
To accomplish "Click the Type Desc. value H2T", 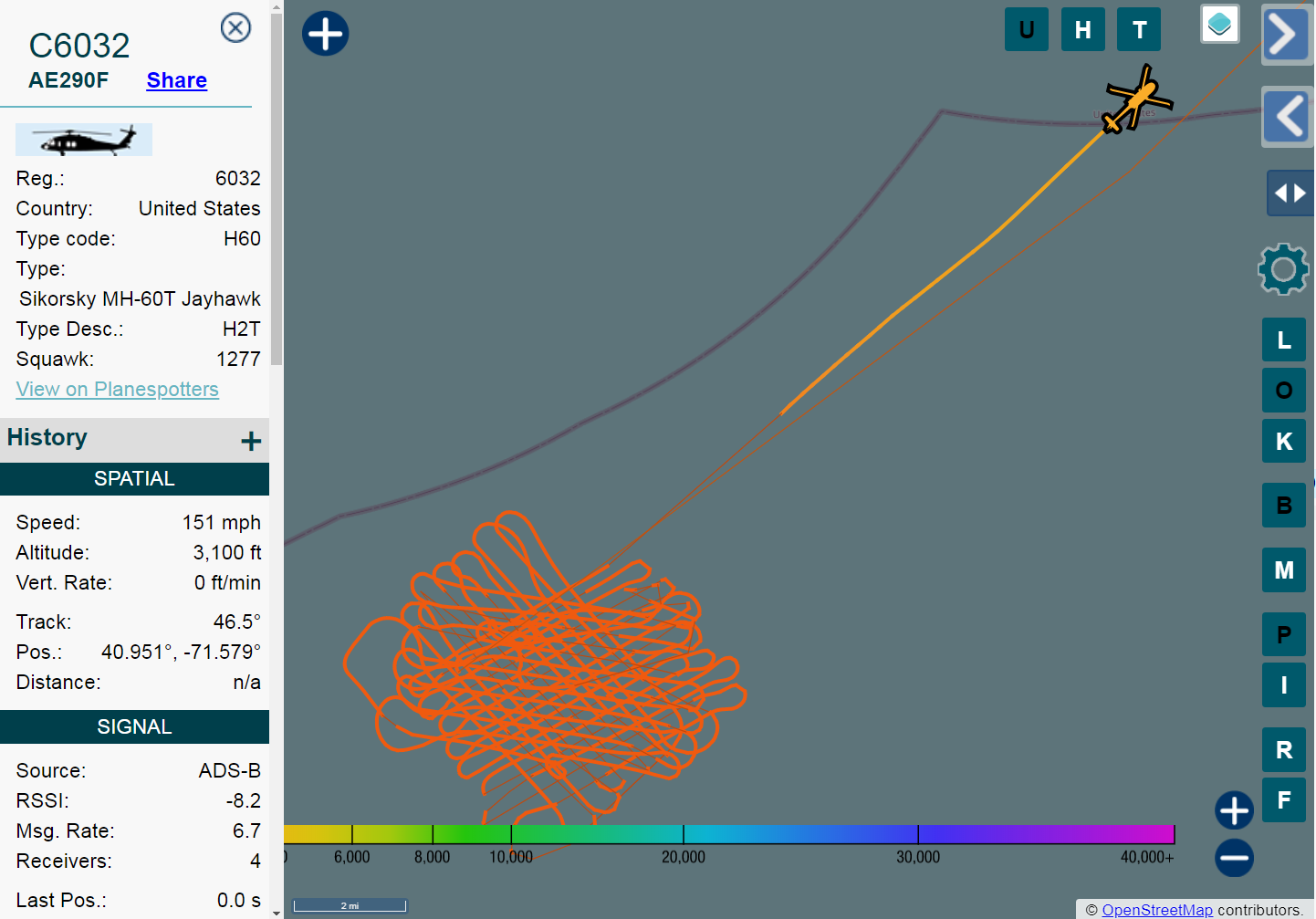I will point(242,329).
